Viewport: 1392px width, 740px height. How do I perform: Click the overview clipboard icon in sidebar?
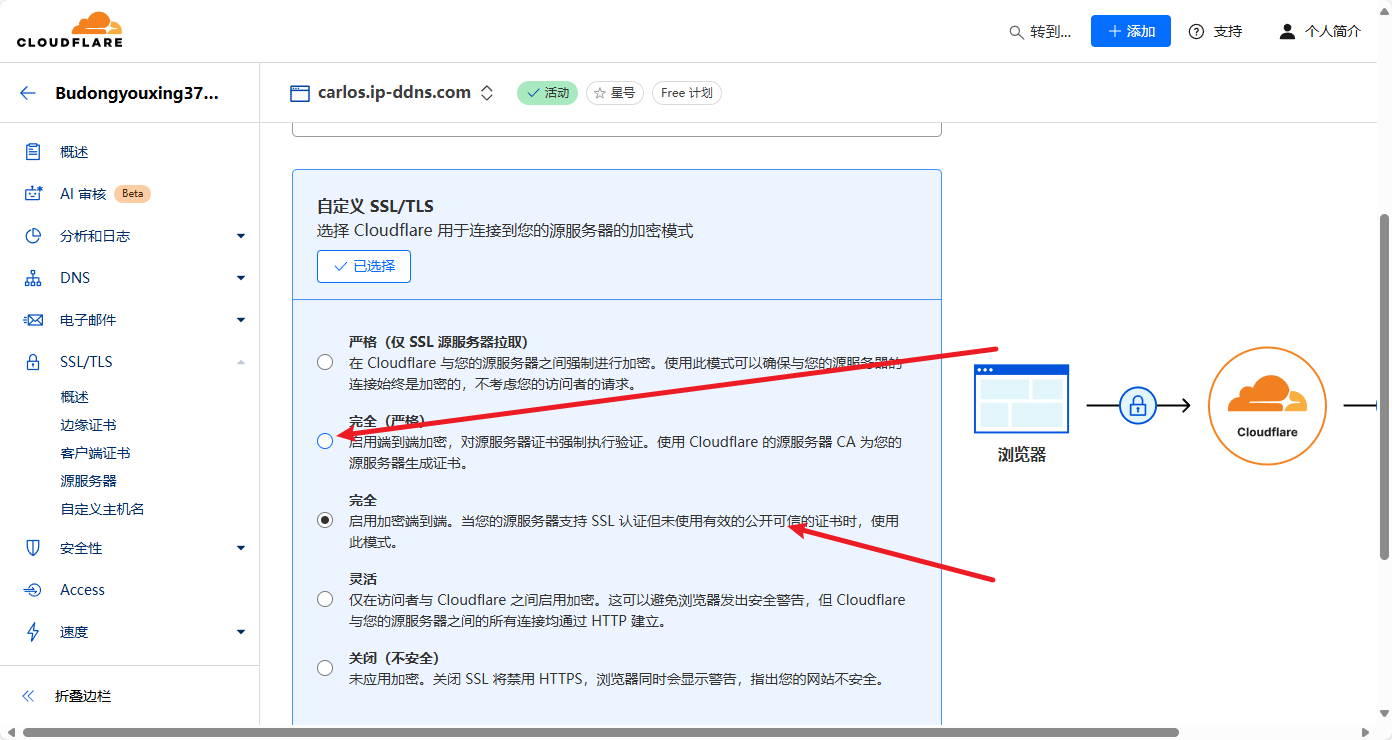(33, 152)
